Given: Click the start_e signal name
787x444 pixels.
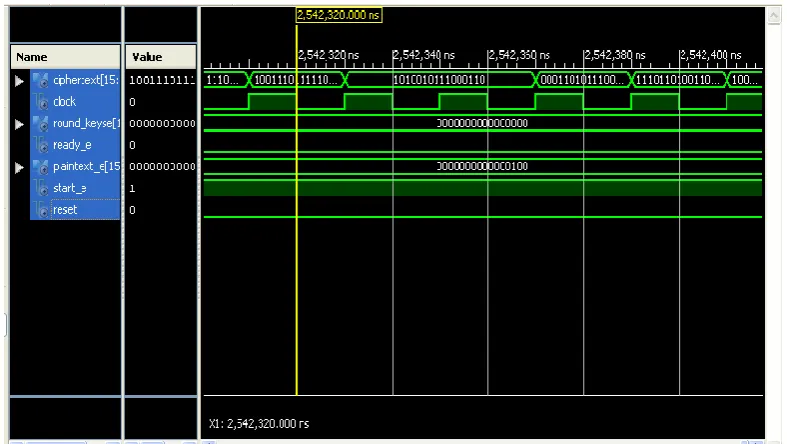Looking at the screenshot, I should click(70, 188).
